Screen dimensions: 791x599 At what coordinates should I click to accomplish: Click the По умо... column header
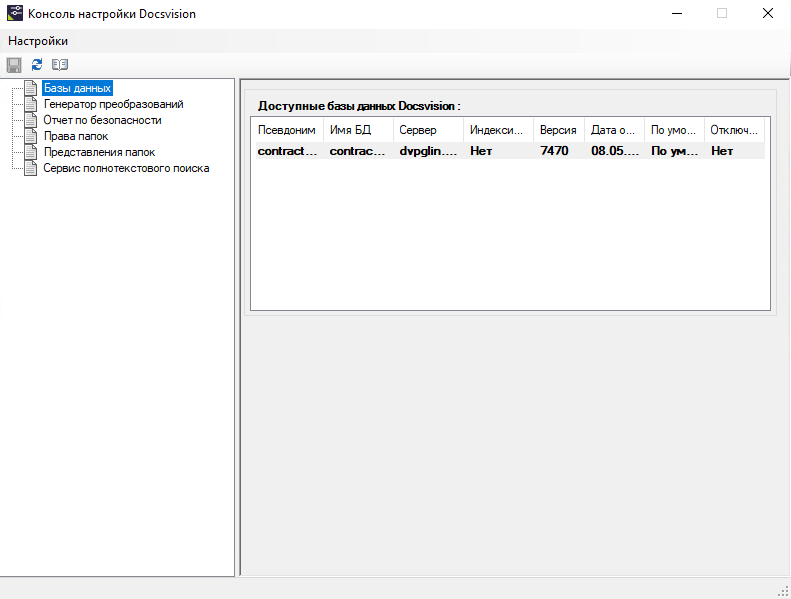[674, 130]
